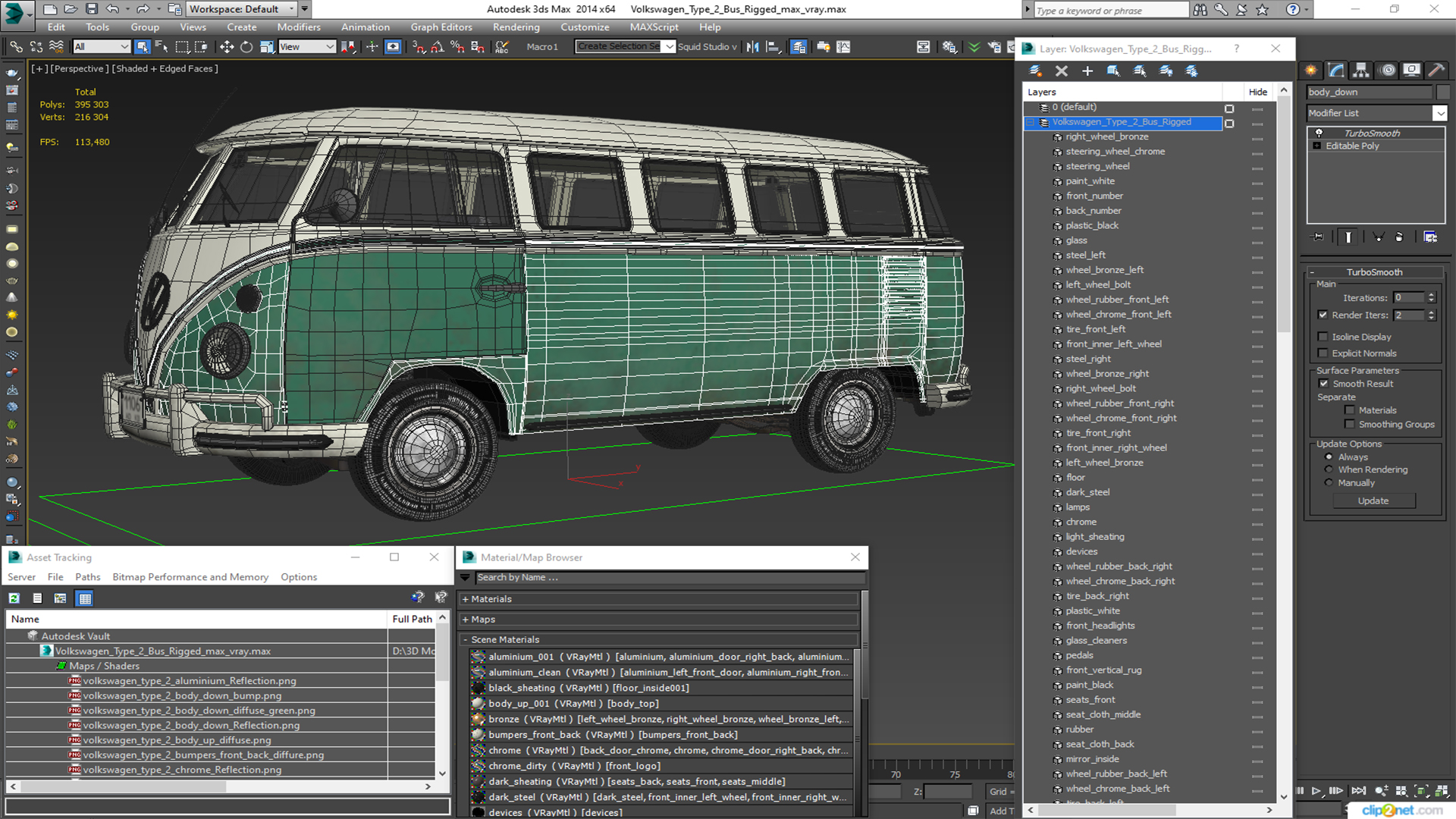Enable the Isoline Display checkbox

point(1323,337)
